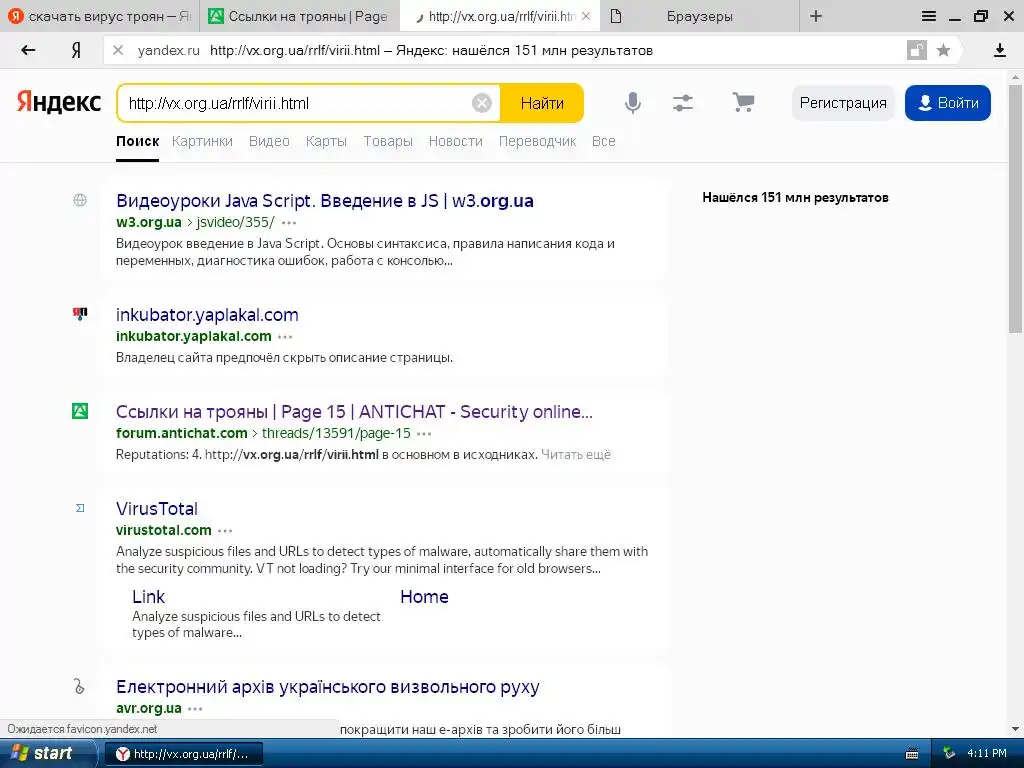This screenshot has height=768, width=1024.
Task: Click the Регистрация button
Action: 842,103
